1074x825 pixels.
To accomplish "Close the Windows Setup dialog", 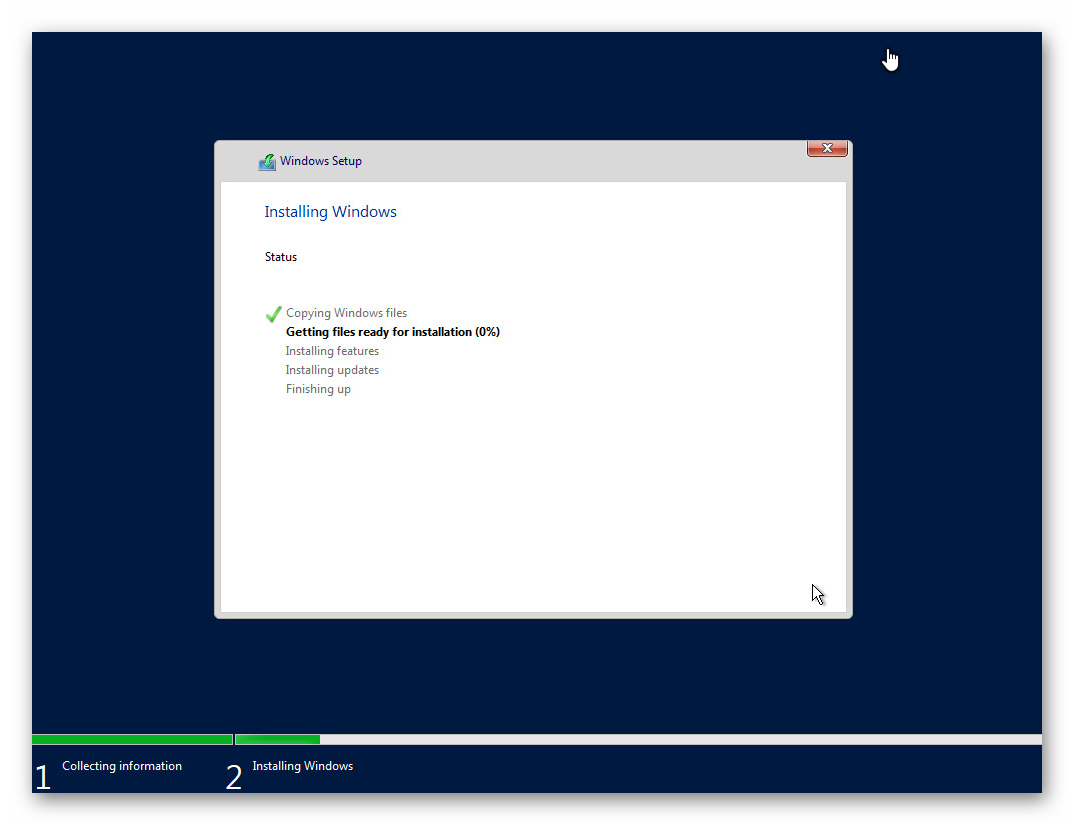I will pos(827,148).
